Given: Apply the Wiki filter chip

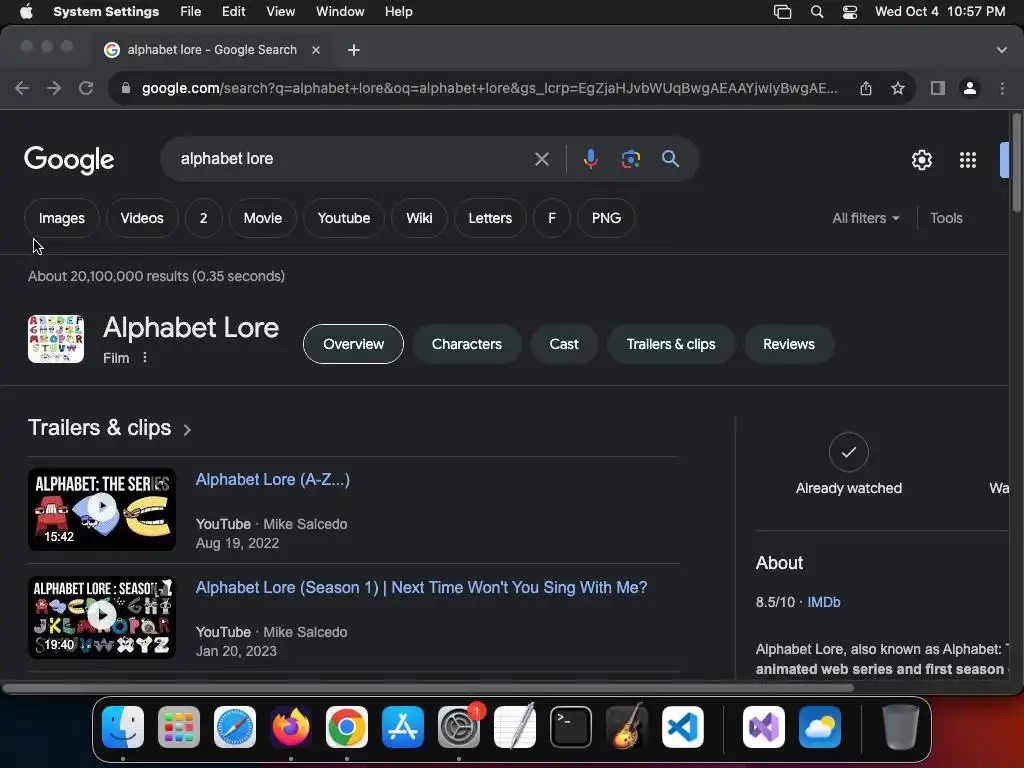Looking at the screenshot, I should [419, 218].
